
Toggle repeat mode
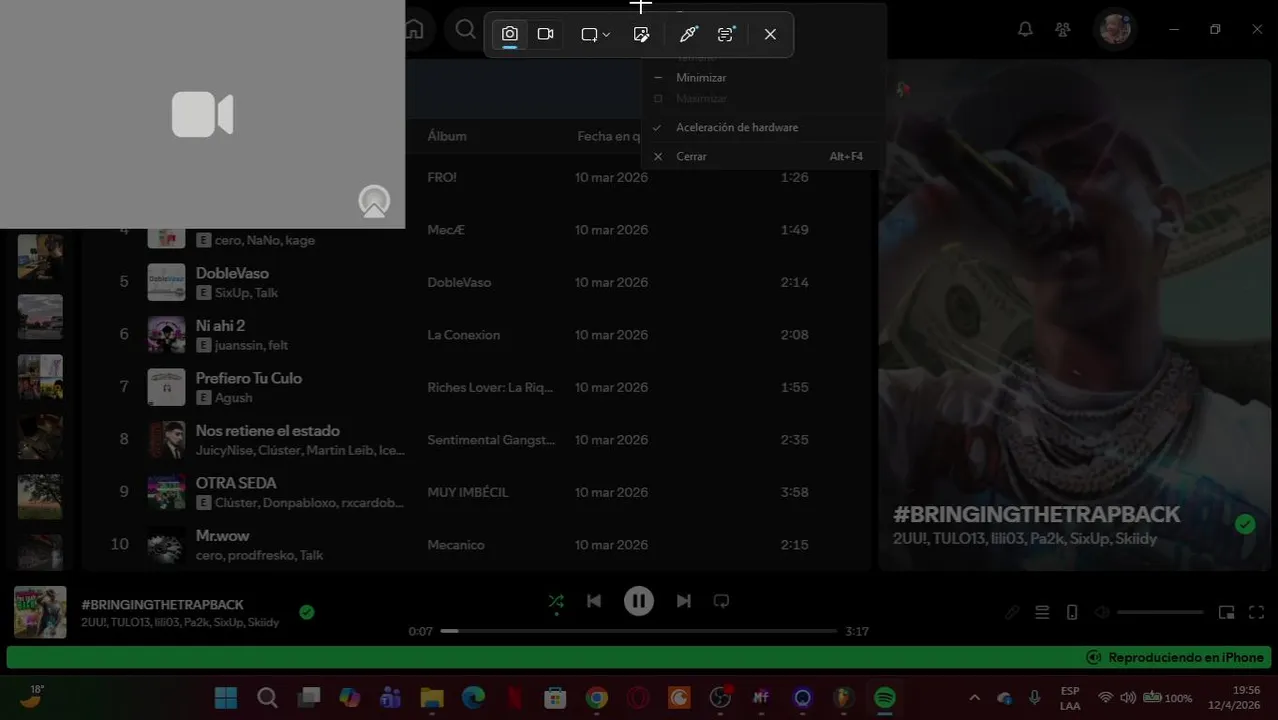click(x=721, y=601)
